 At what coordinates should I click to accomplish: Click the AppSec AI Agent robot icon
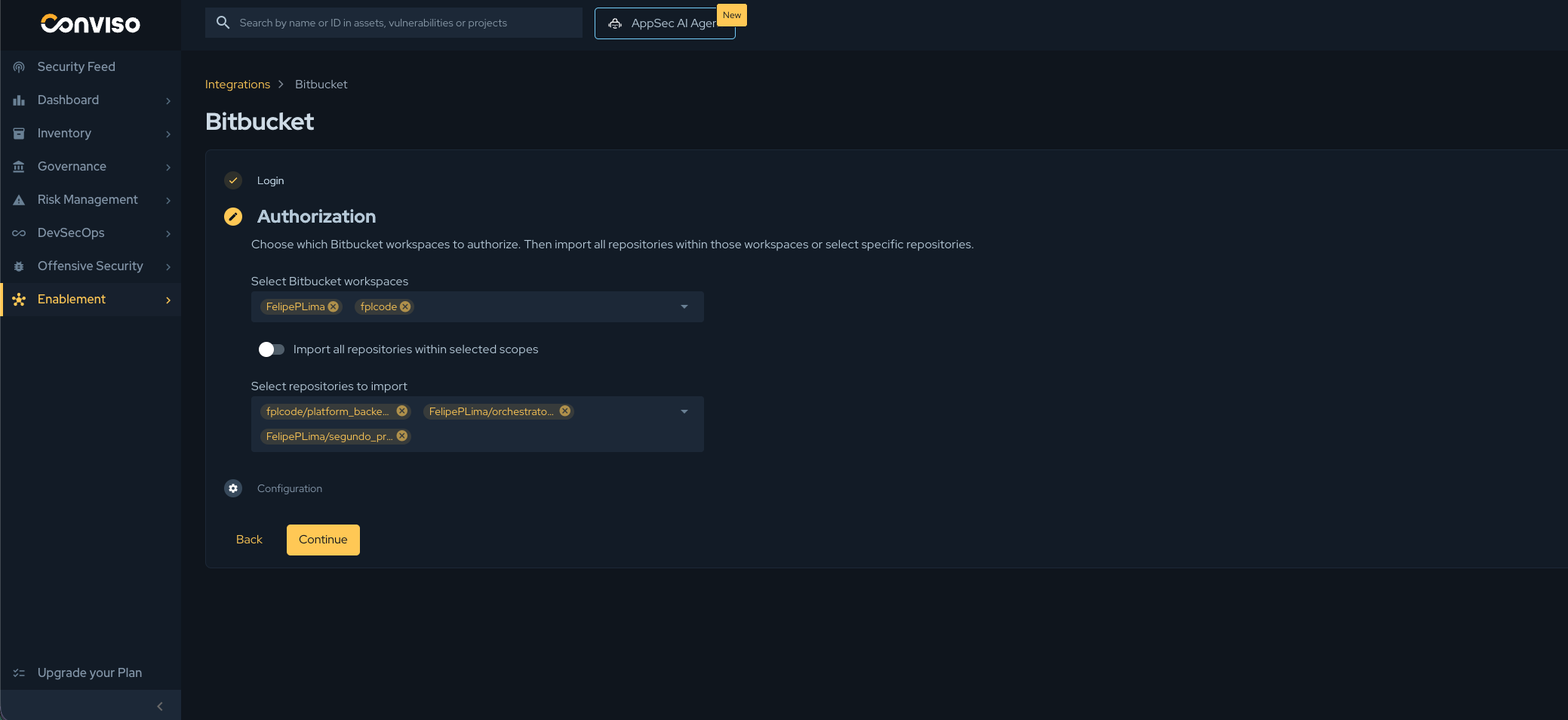[x=615, y=23]
